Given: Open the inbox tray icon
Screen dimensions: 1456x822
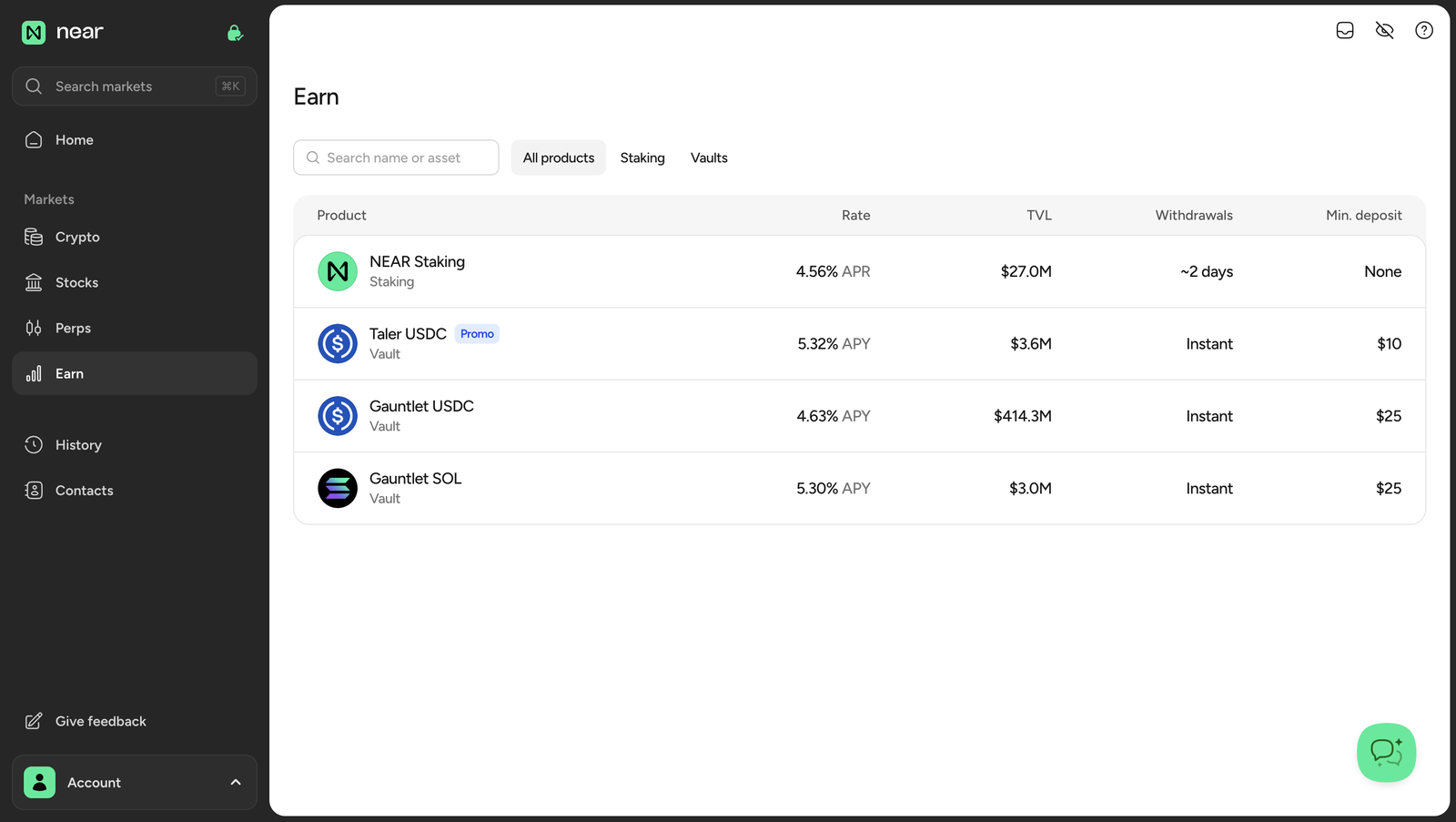Looking at the screenshot, I should pyautogui.click(x=1345, y=30).
